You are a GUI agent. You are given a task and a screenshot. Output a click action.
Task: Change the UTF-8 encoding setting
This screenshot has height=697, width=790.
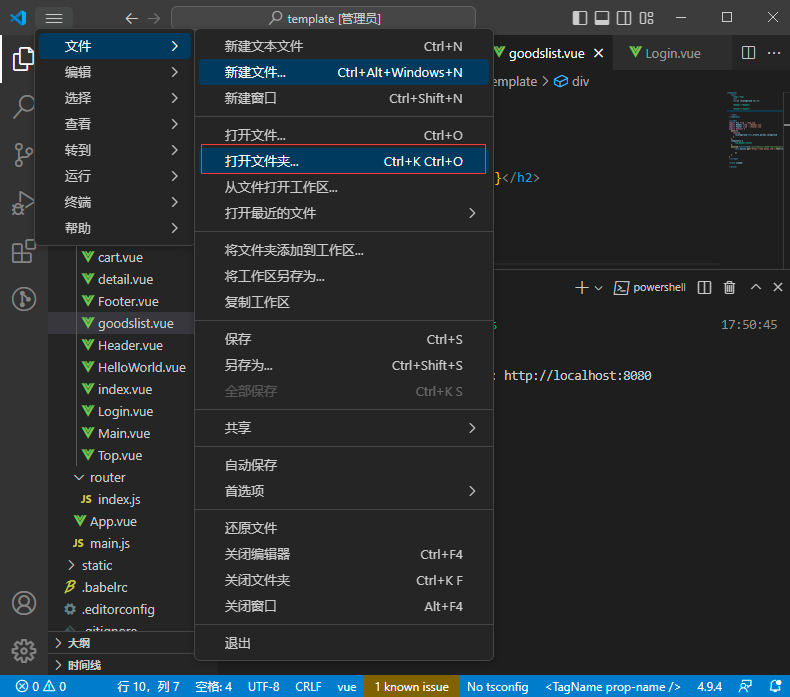point(263,686)
